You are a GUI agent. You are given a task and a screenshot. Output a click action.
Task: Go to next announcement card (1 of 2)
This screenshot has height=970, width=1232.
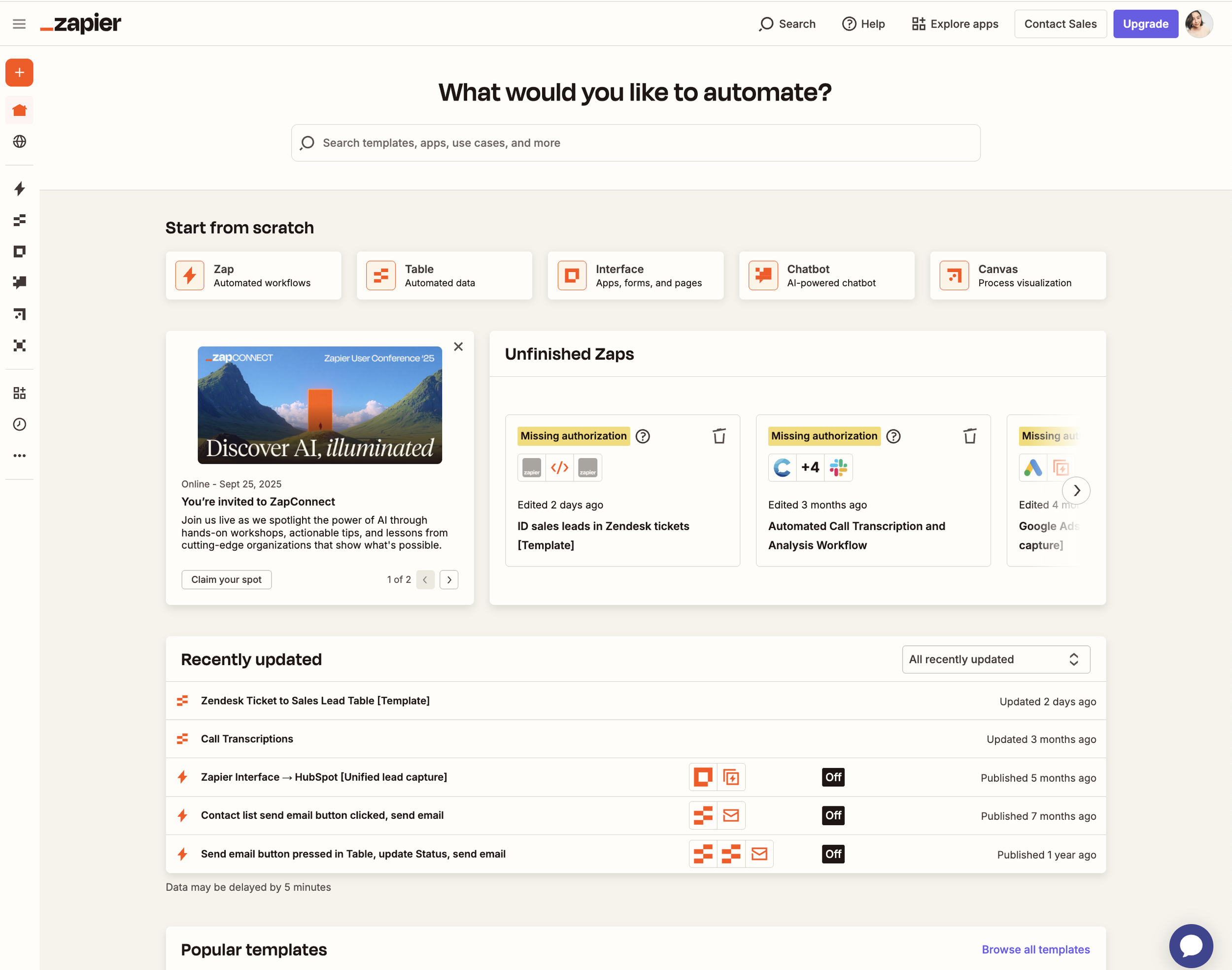[449, 580]
